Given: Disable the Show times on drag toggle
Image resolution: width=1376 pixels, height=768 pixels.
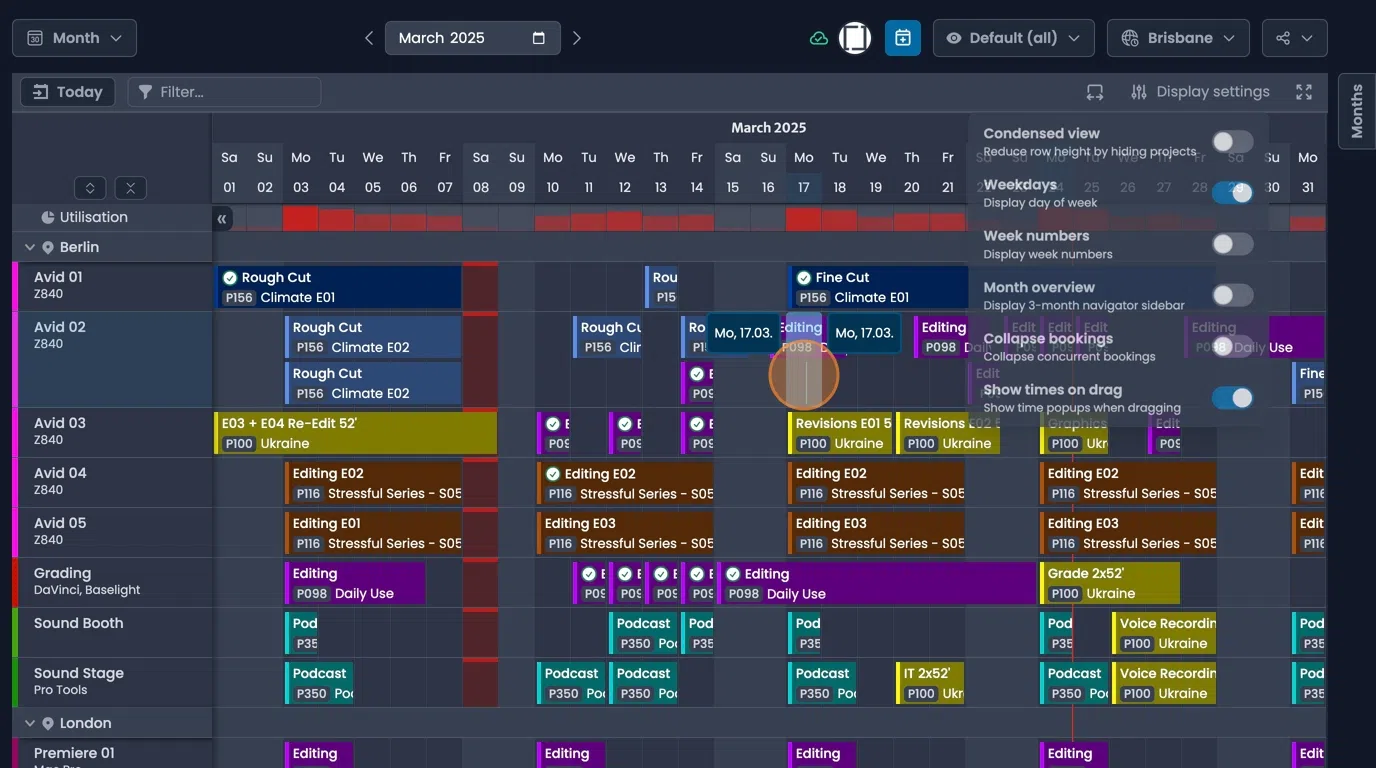Looking at the screenshot, I should [x=1233, y=398].
